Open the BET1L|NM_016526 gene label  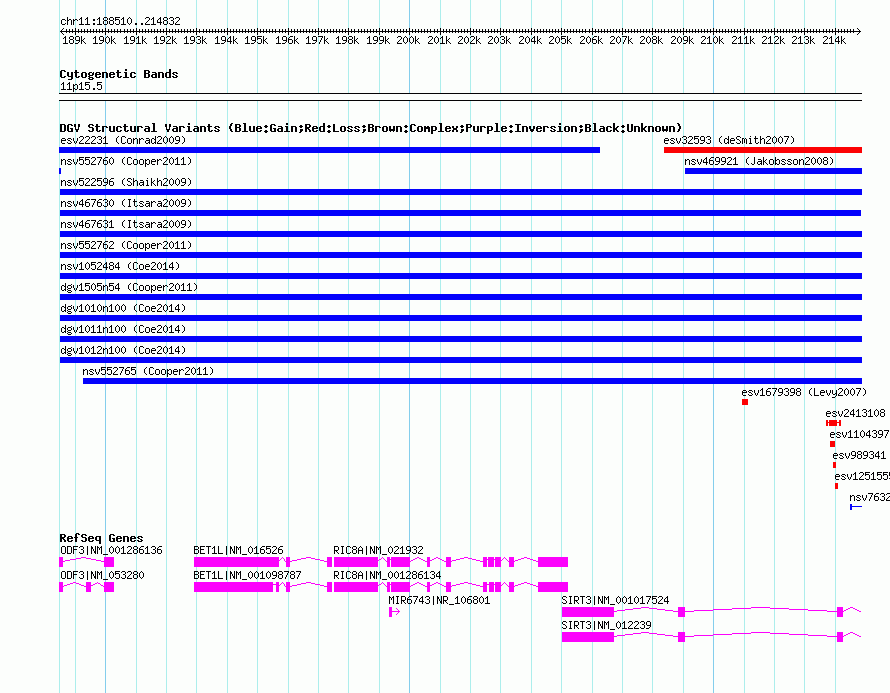pyautogui.click(x=238, y=550)
